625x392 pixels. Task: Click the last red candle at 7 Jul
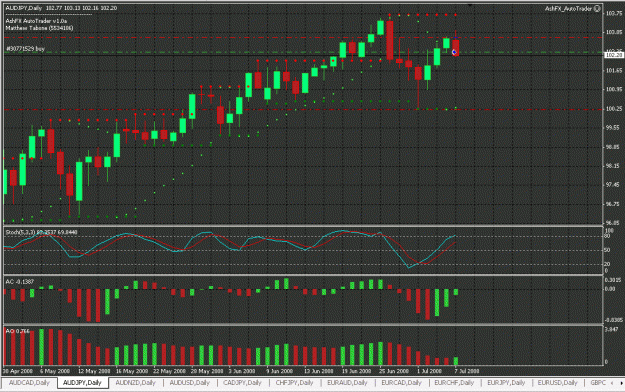(456, 47)
